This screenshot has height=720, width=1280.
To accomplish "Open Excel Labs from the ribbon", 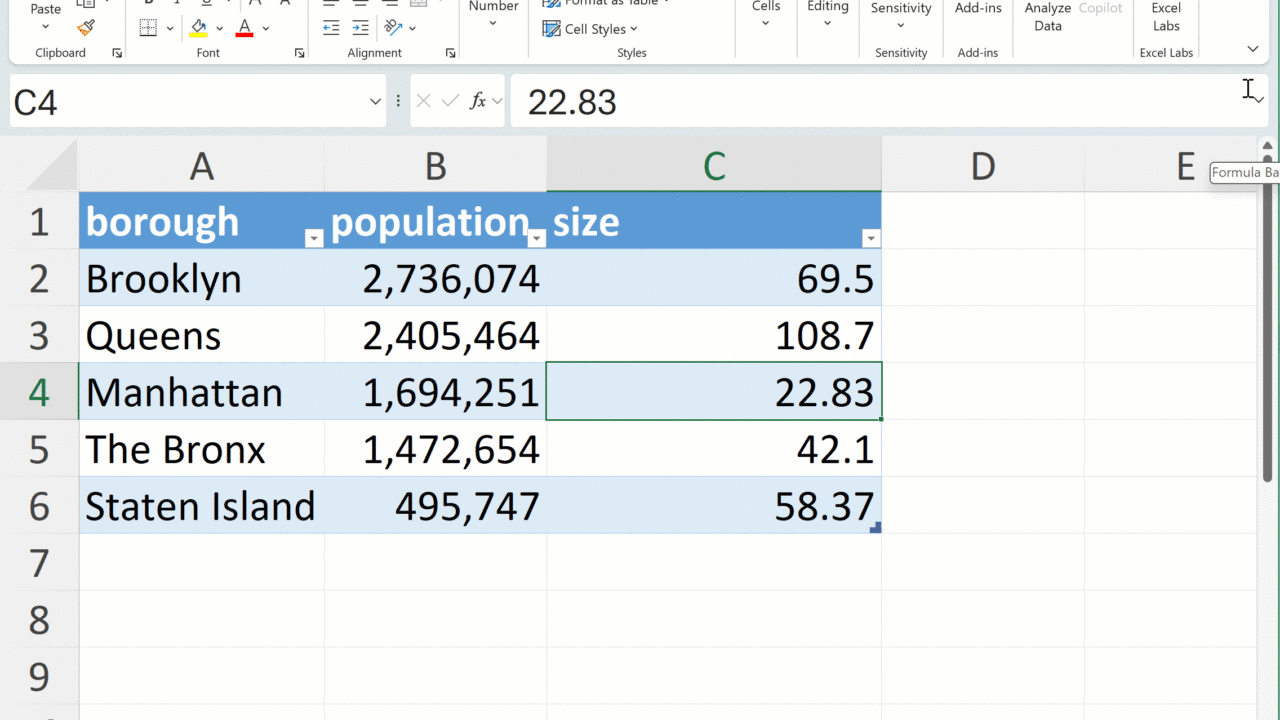I will tap(1166, 17).
